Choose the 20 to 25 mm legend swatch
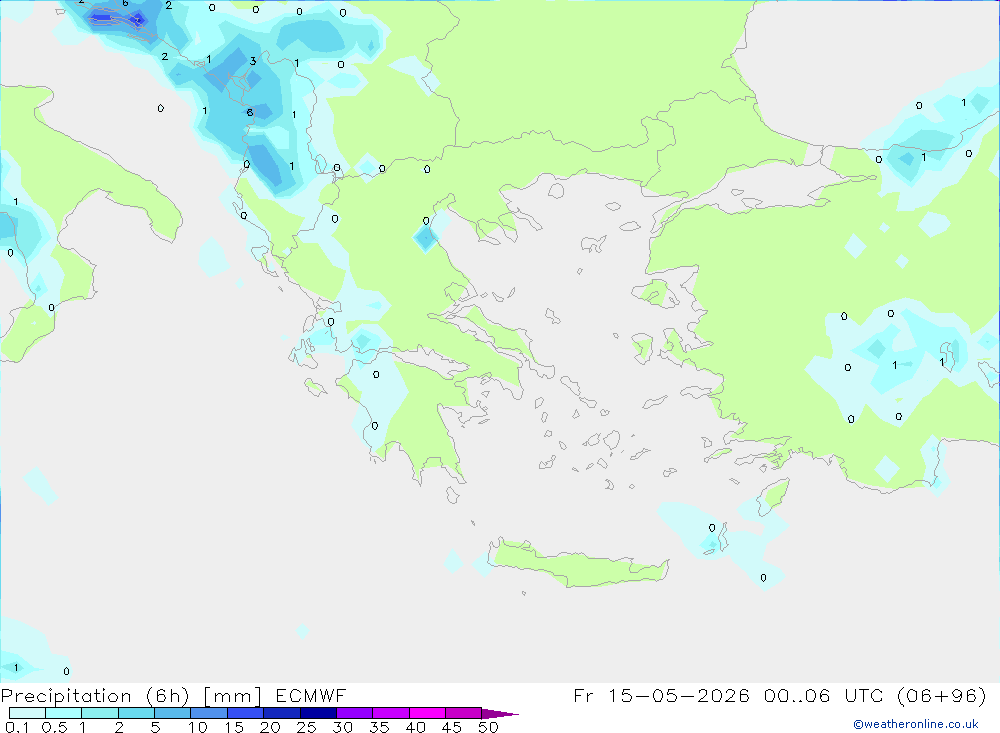 pyautogui.click(x=282, y=713)
